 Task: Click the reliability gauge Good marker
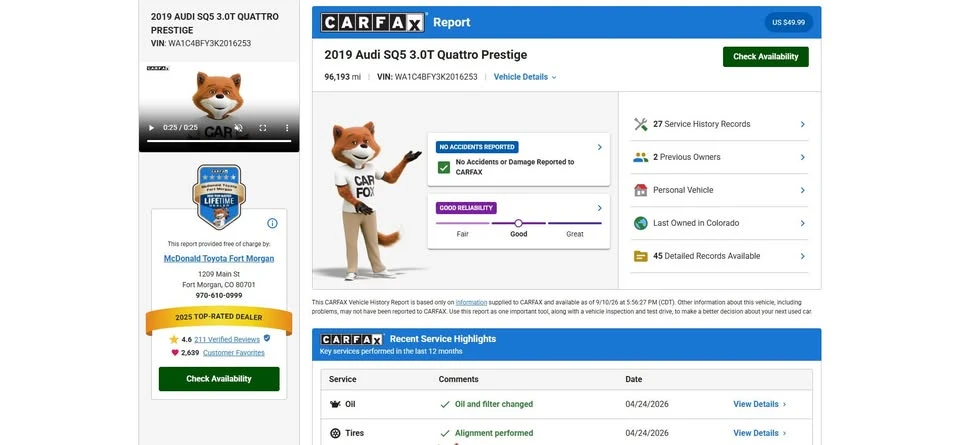(x=519, y=223)
